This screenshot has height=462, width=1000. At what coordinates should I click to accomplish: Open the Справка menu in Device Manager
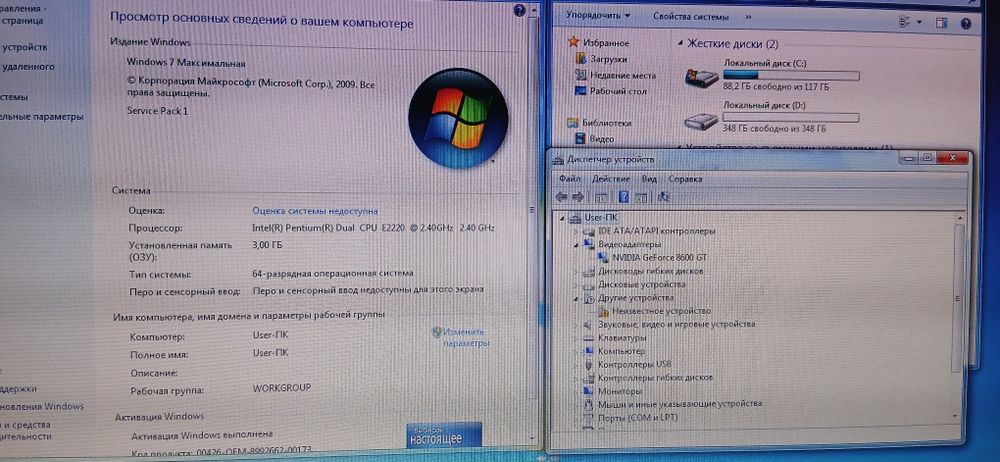686,179
